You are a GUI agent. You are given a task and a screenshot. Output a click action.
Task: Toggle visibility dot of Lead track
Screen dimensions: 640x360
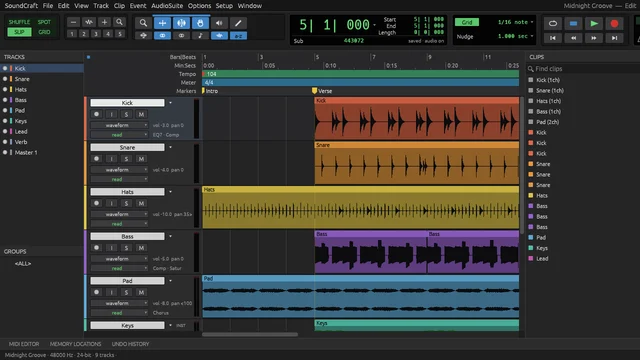point(5,131)
